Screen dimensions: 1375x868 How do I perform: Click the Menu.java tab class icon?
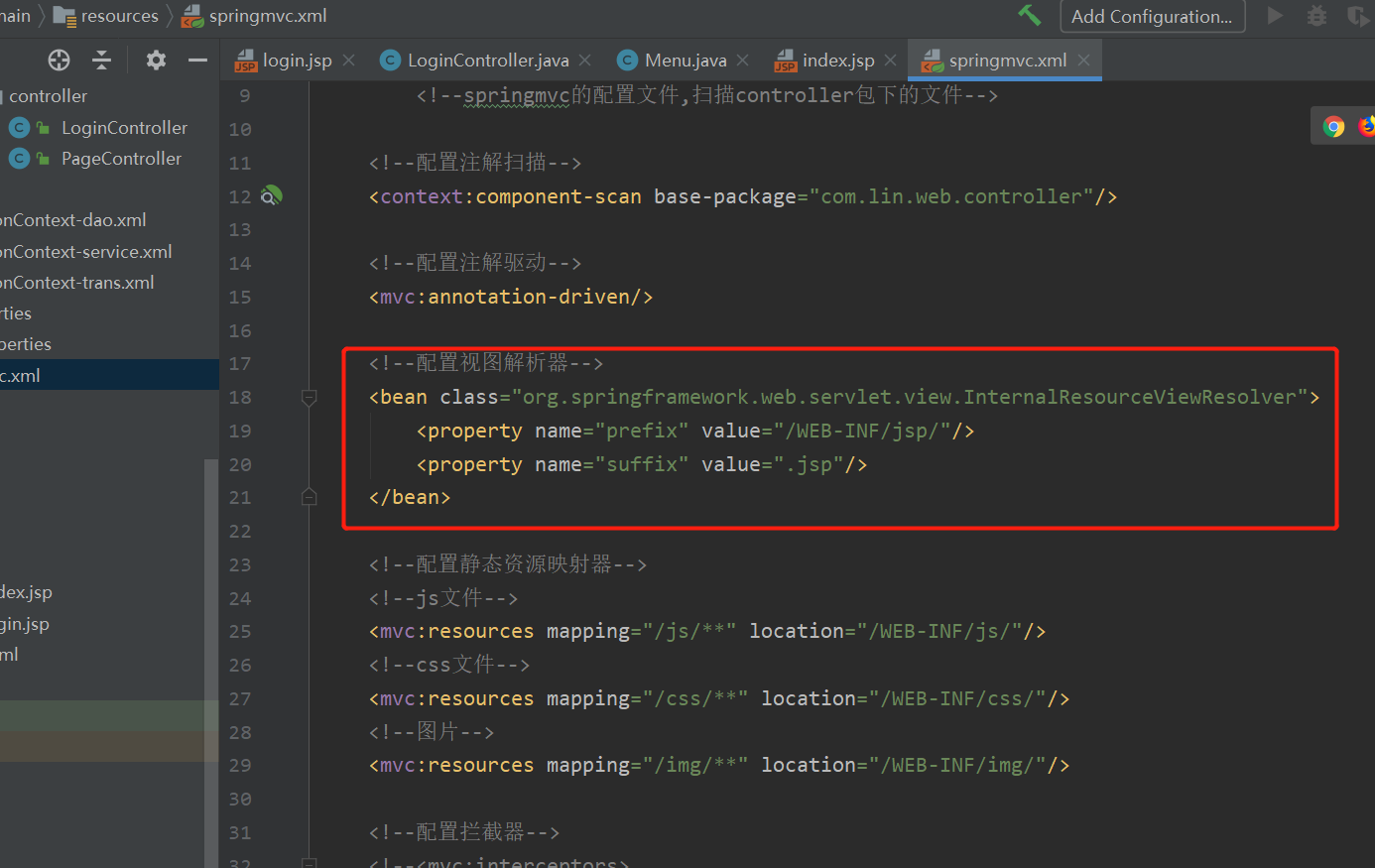627,61
